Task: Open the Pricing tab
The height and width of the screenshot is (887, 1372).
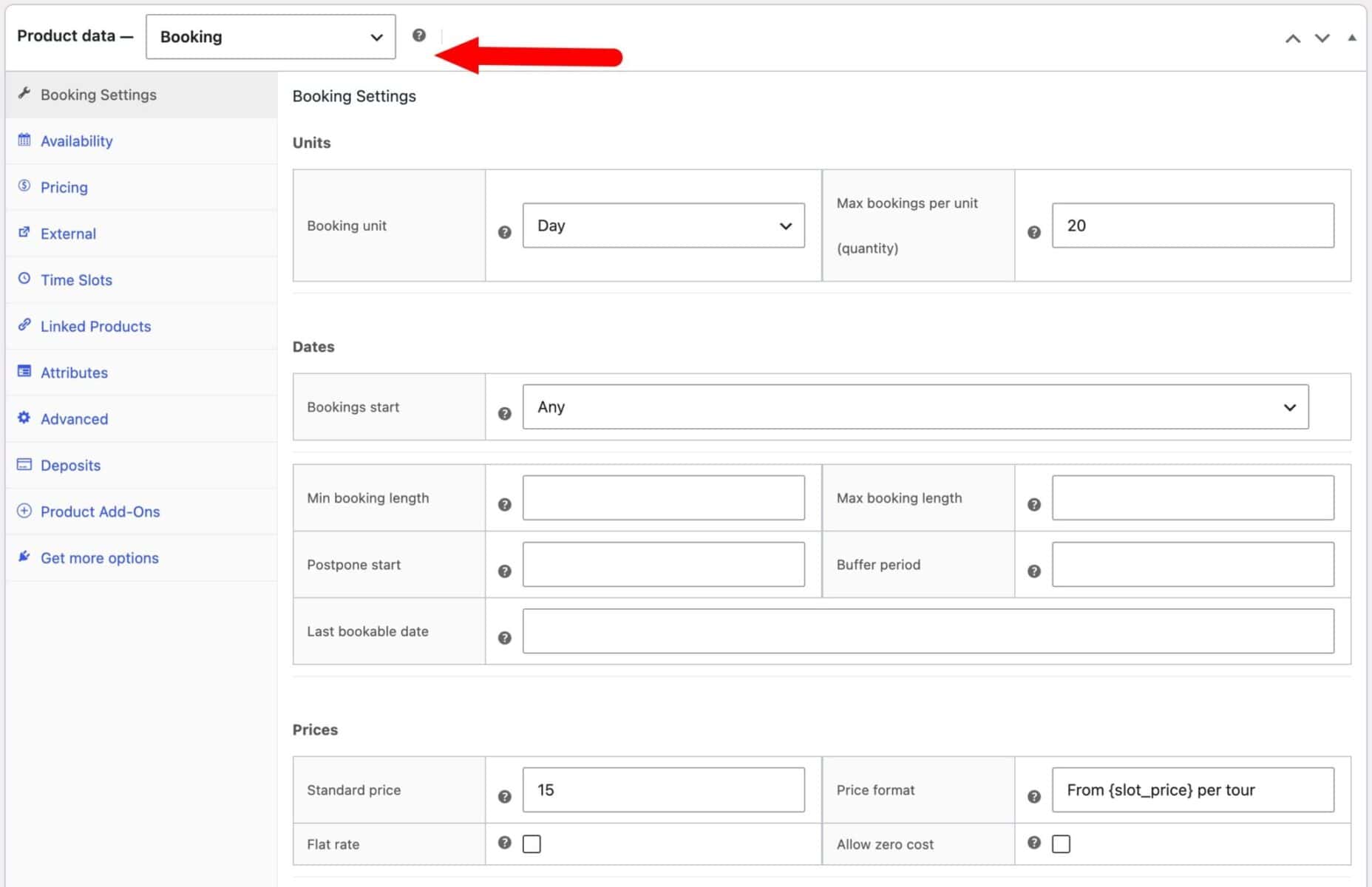Action: pyautogui.click(x=141, y=188)
